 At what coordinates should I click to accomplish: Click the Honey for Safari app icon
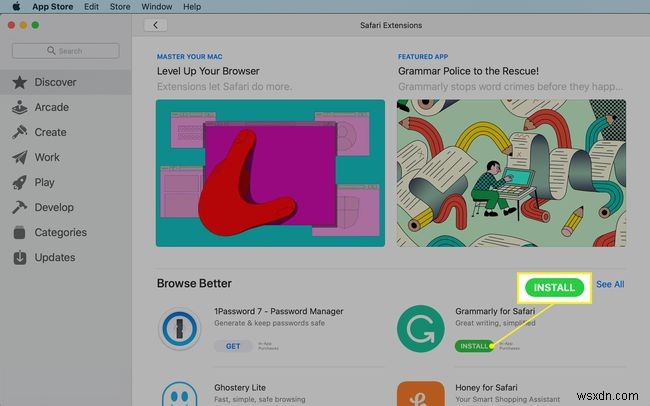pos(421,394)
